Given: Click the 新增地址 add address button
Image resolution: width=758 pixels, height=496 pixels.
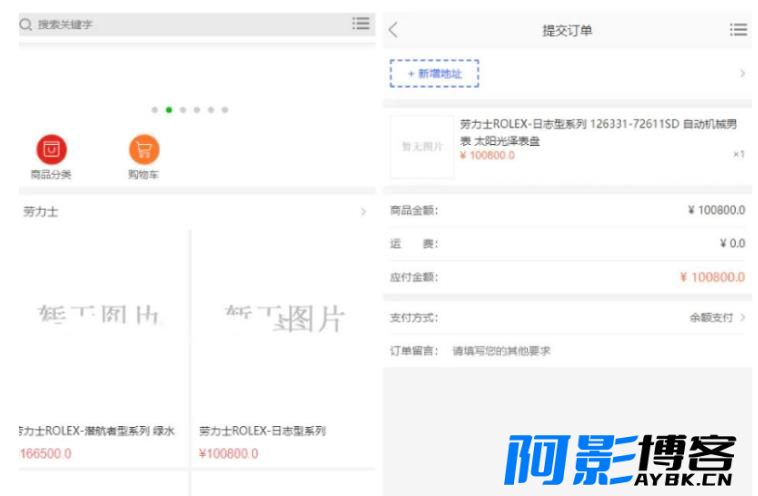Looking at the screenshot, I should 434,73.
